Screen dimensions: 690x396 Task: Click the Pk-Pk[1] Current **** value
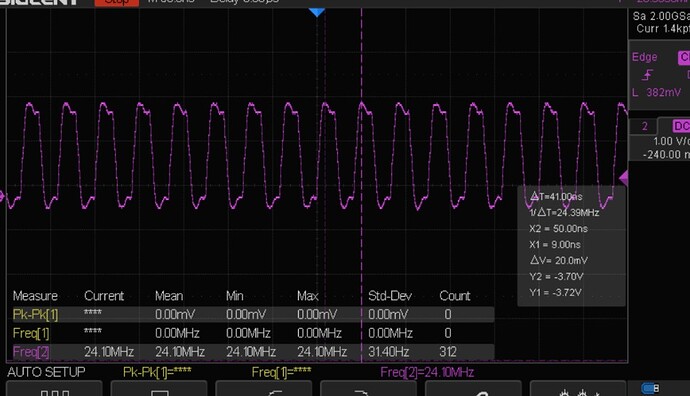tap(93, 313)
